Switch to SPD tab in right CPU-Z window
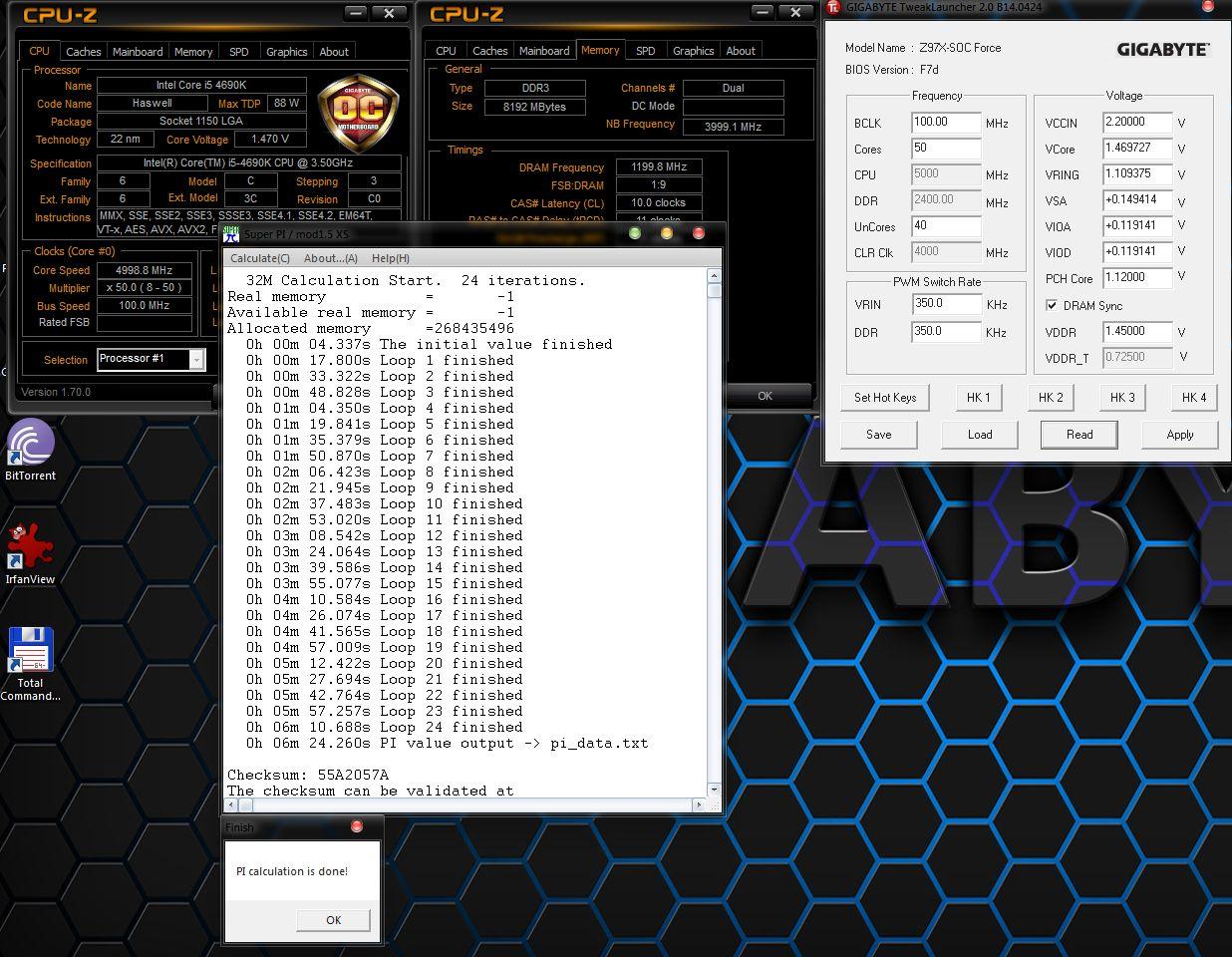1232x957 pixels. 646,51
